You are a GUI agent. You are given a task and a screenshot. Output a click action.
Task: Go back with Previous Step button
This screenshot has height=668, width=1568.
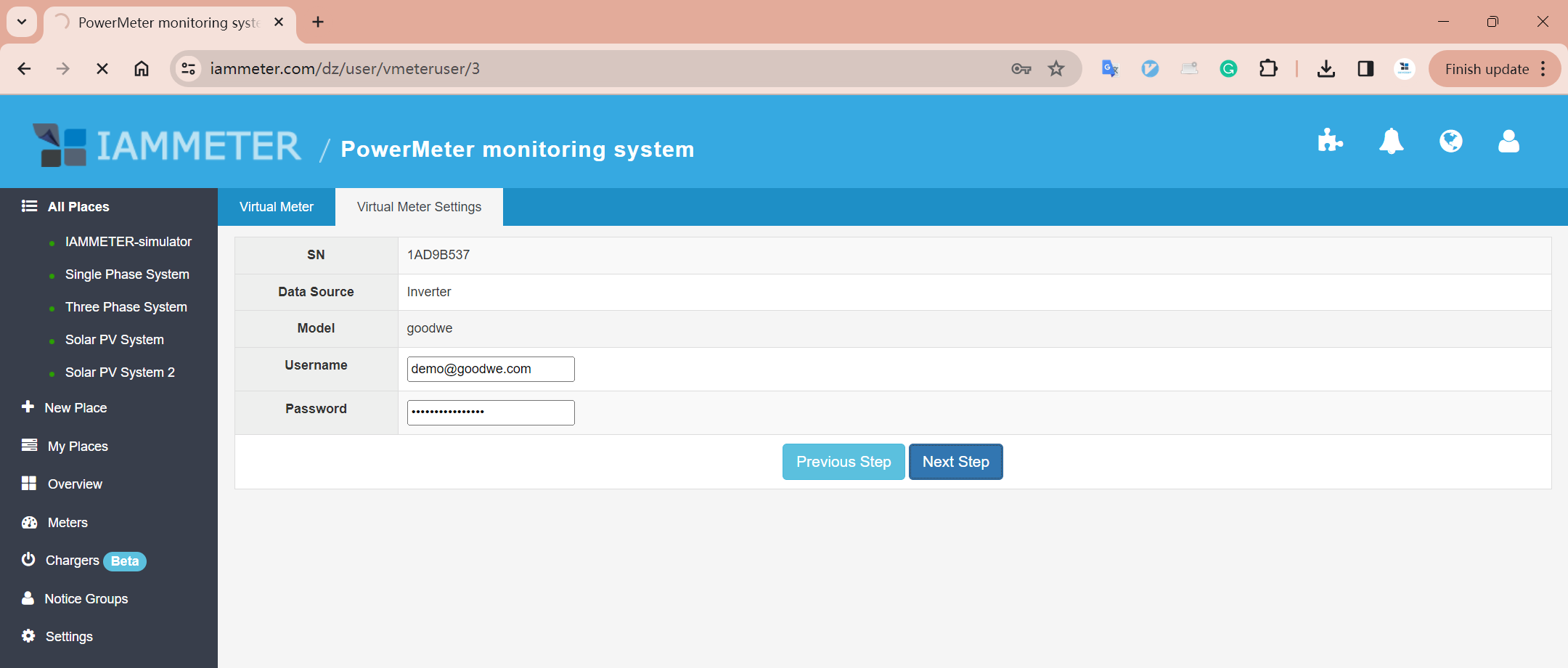point(844,462)
